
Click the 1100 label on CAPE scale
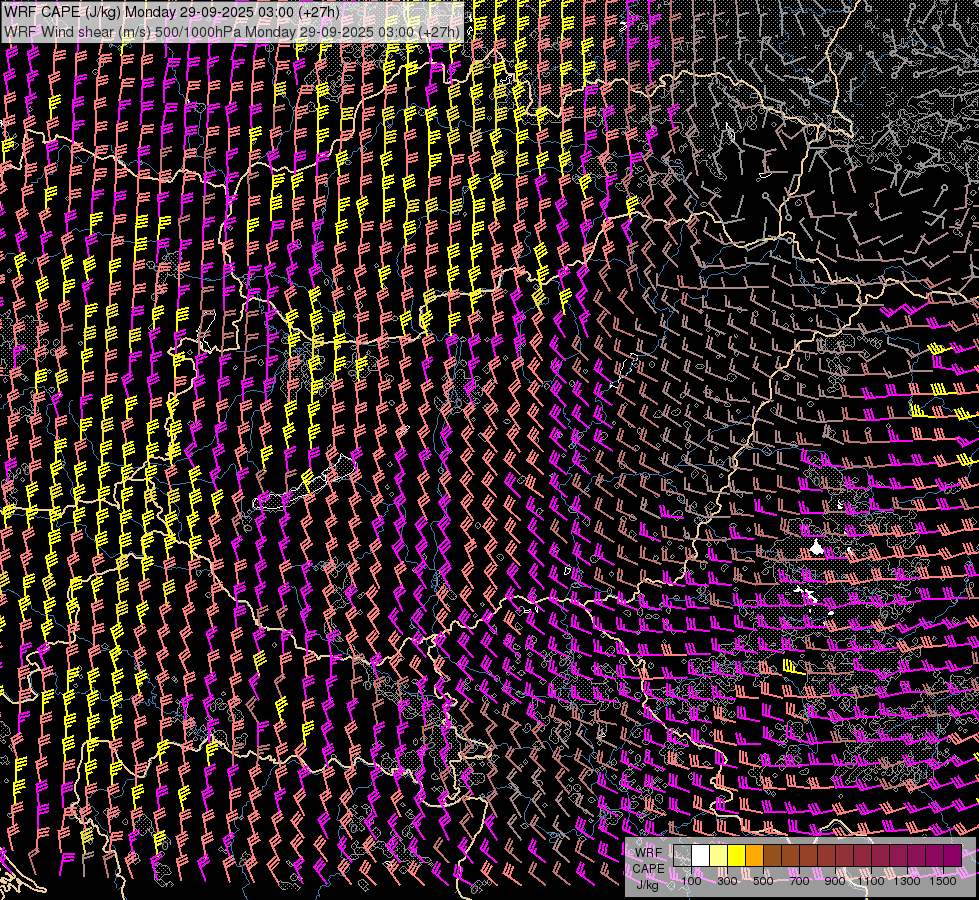click(x=871, y=881)
